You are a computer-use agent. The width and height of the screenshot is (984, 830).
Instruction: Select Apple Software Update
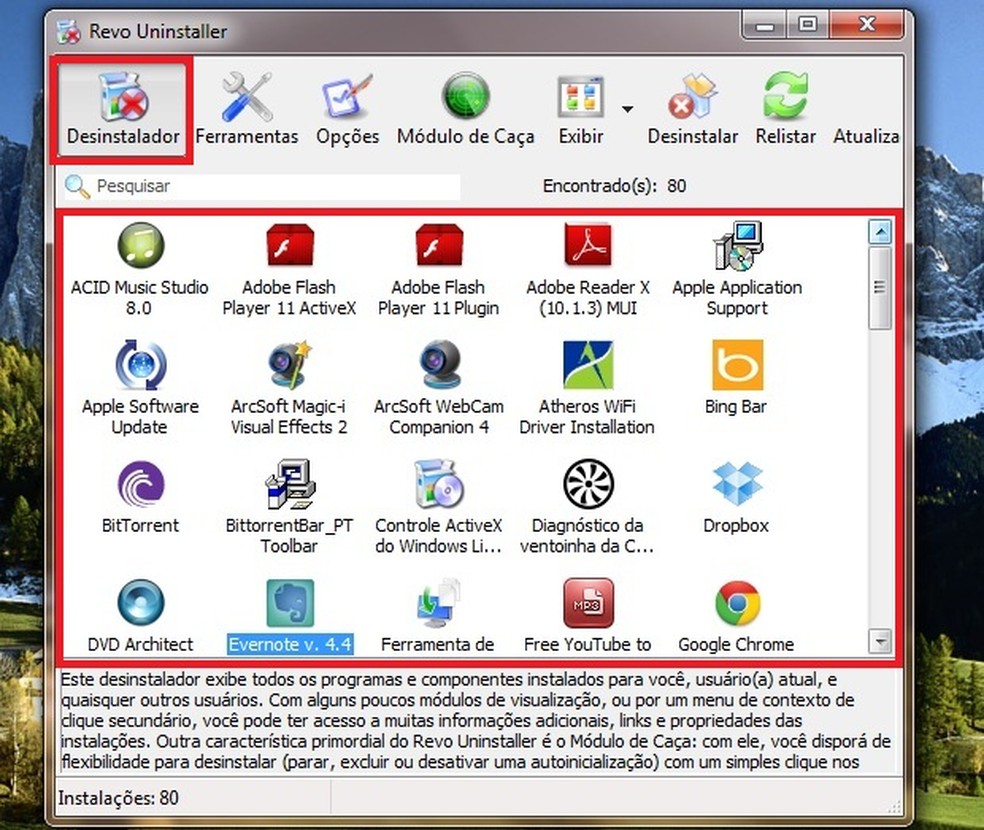(x=140, y=389)
